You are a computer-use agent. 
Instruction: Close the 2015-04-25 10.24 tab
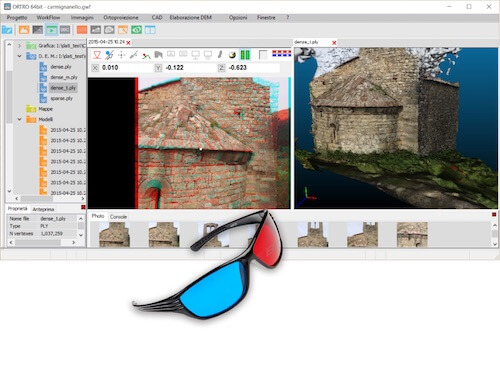[128, 43]
